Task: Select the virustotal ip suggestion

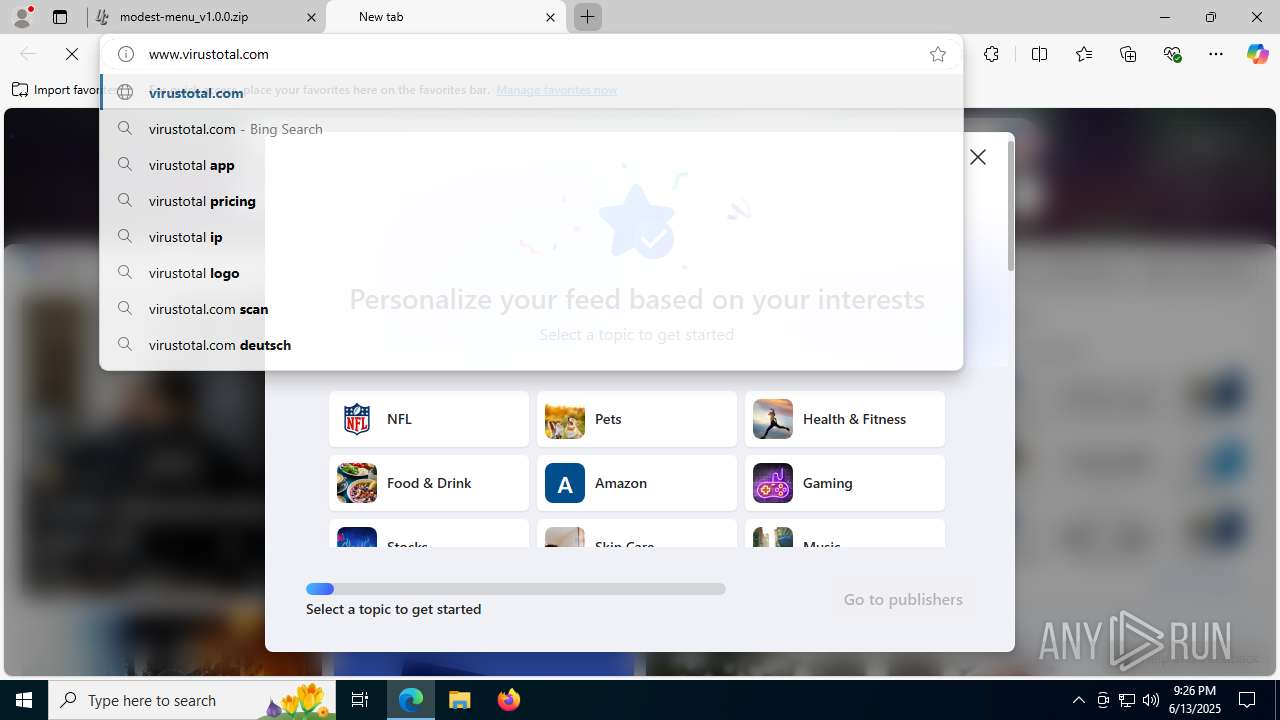Action: click(532, 237)
